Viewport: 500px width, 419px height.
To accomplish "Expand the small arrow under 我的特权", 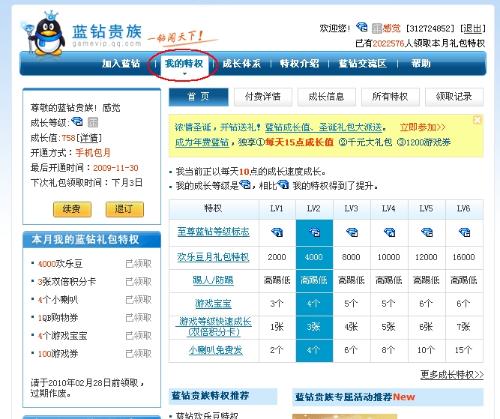I will [x=184, y=74].
